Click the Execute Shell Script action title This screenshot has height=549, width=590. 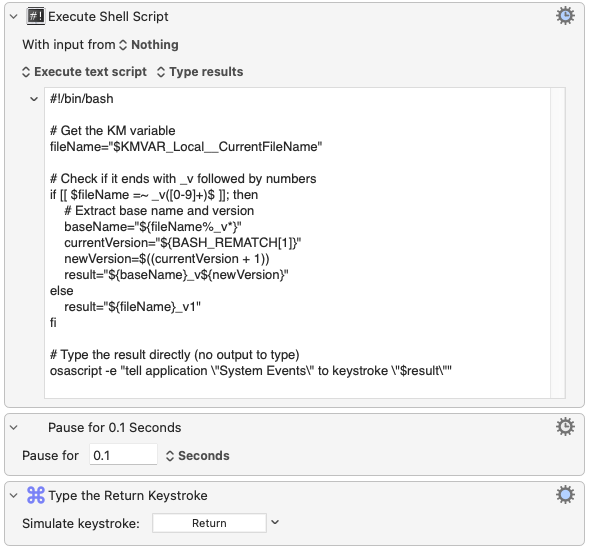108,17
